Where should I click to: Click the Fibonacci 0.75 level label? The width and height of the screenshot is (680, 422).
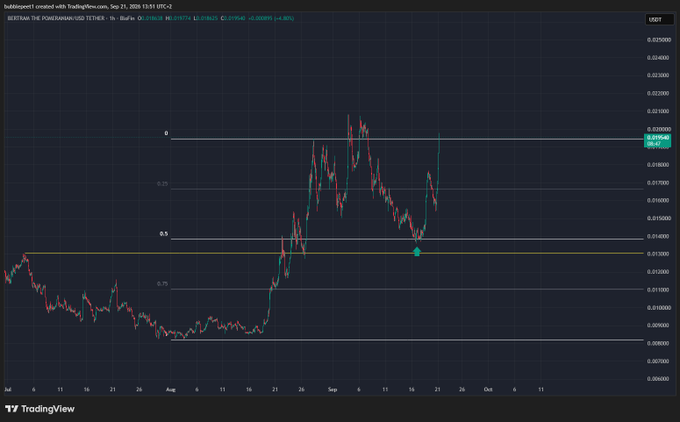pos(162,284)
